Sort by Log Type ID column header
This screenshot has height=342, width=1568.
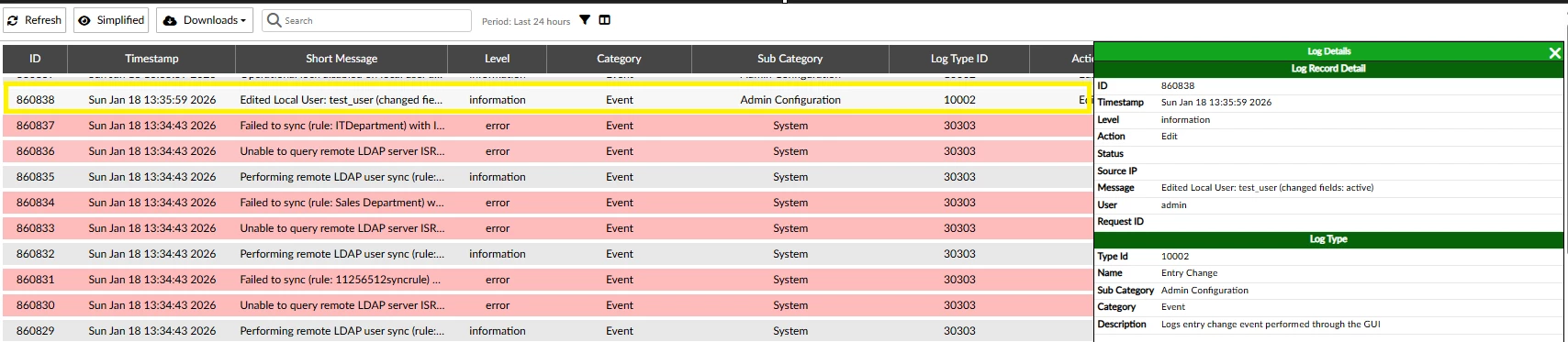click(x=959, y=59)
